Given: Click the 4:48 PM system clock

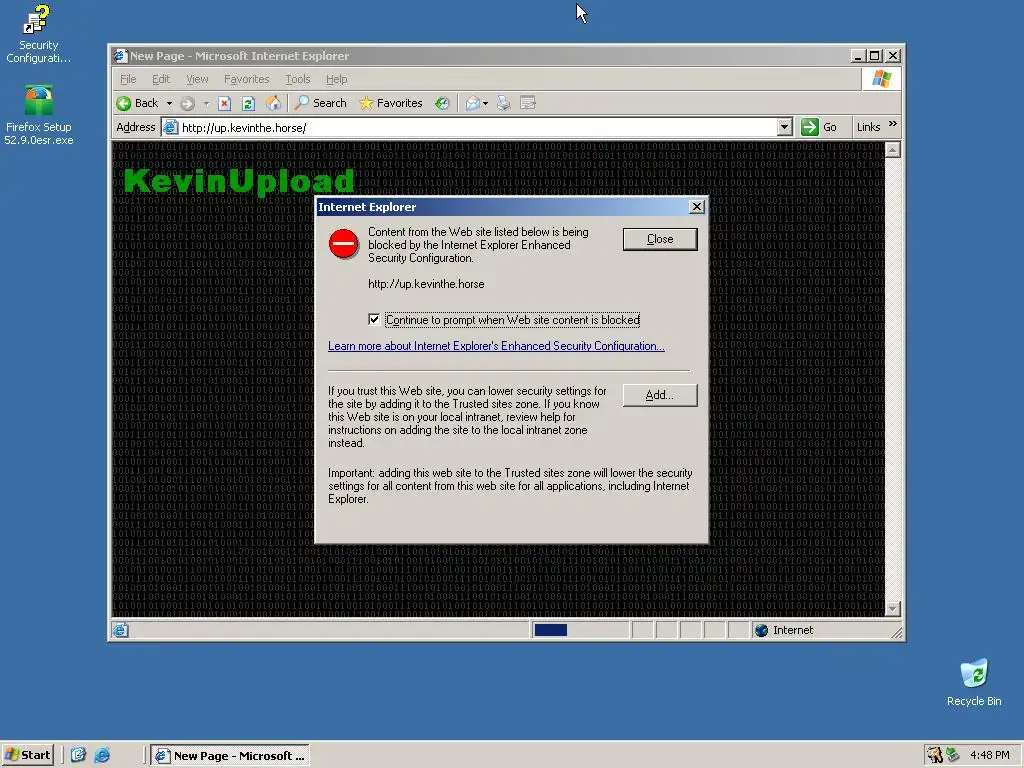Looking at the screenshot, I should click(x=990, y=756).
